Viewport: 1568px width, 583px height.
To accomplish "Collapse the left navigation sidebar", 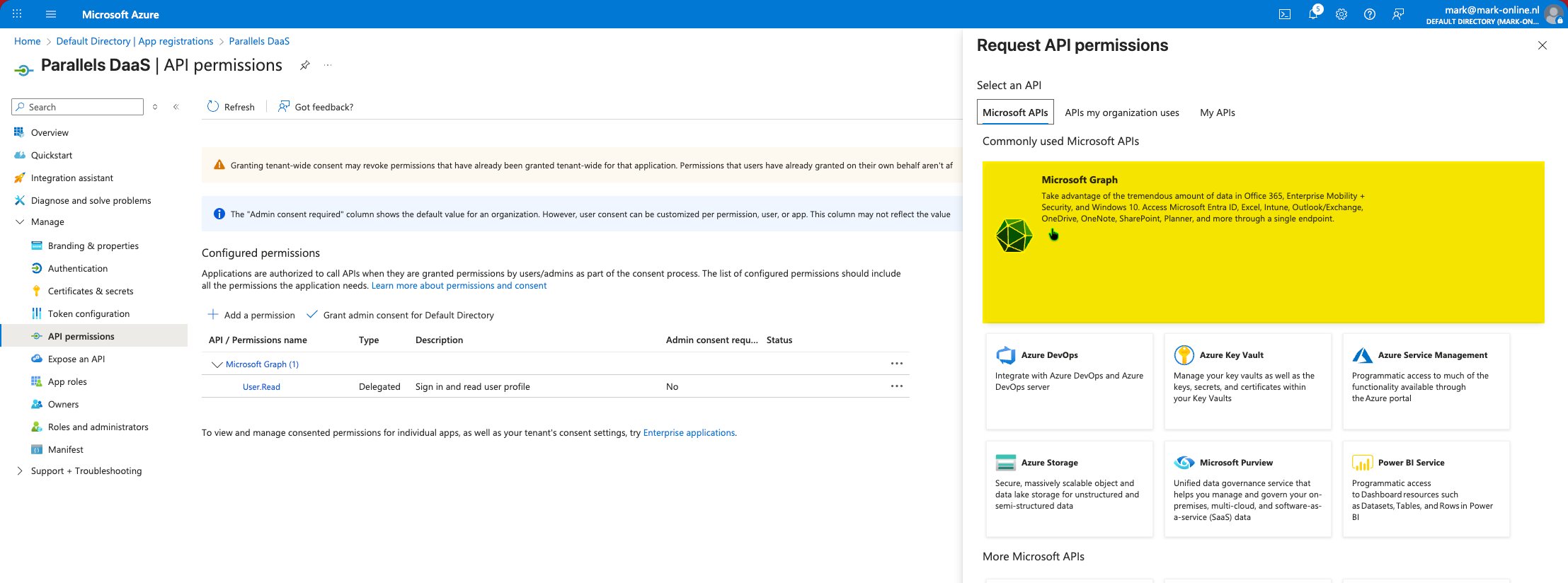I will [x=176, y=107].
